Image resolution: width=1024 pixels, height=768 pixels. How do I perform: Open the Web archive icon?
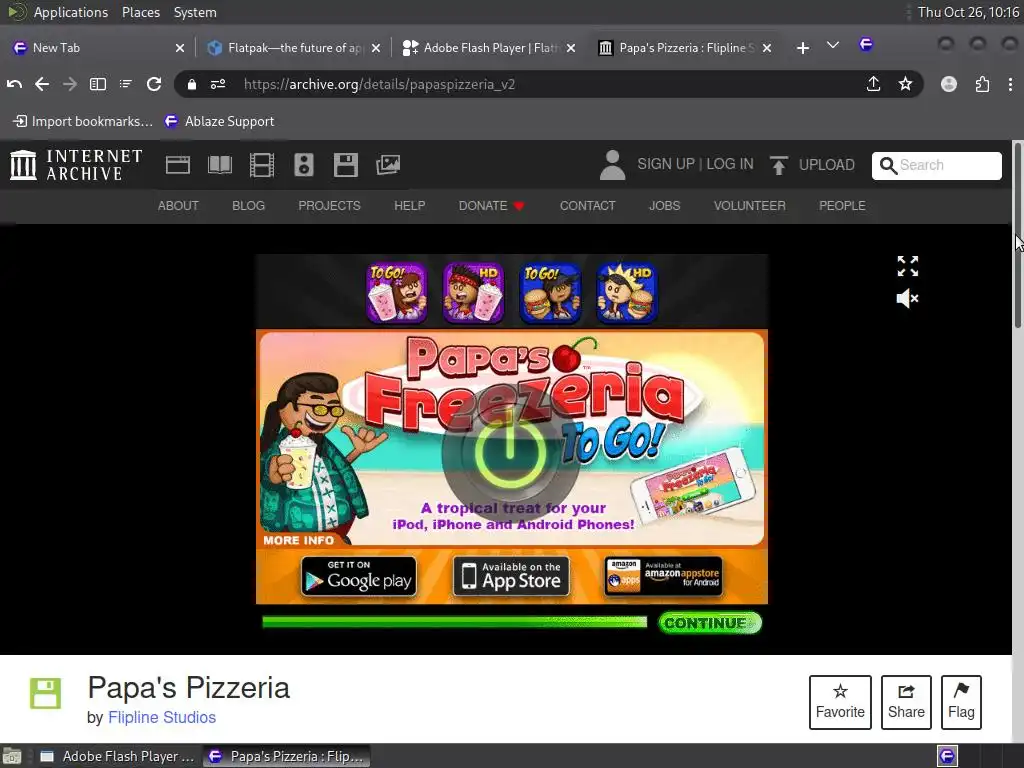point(178,165)
